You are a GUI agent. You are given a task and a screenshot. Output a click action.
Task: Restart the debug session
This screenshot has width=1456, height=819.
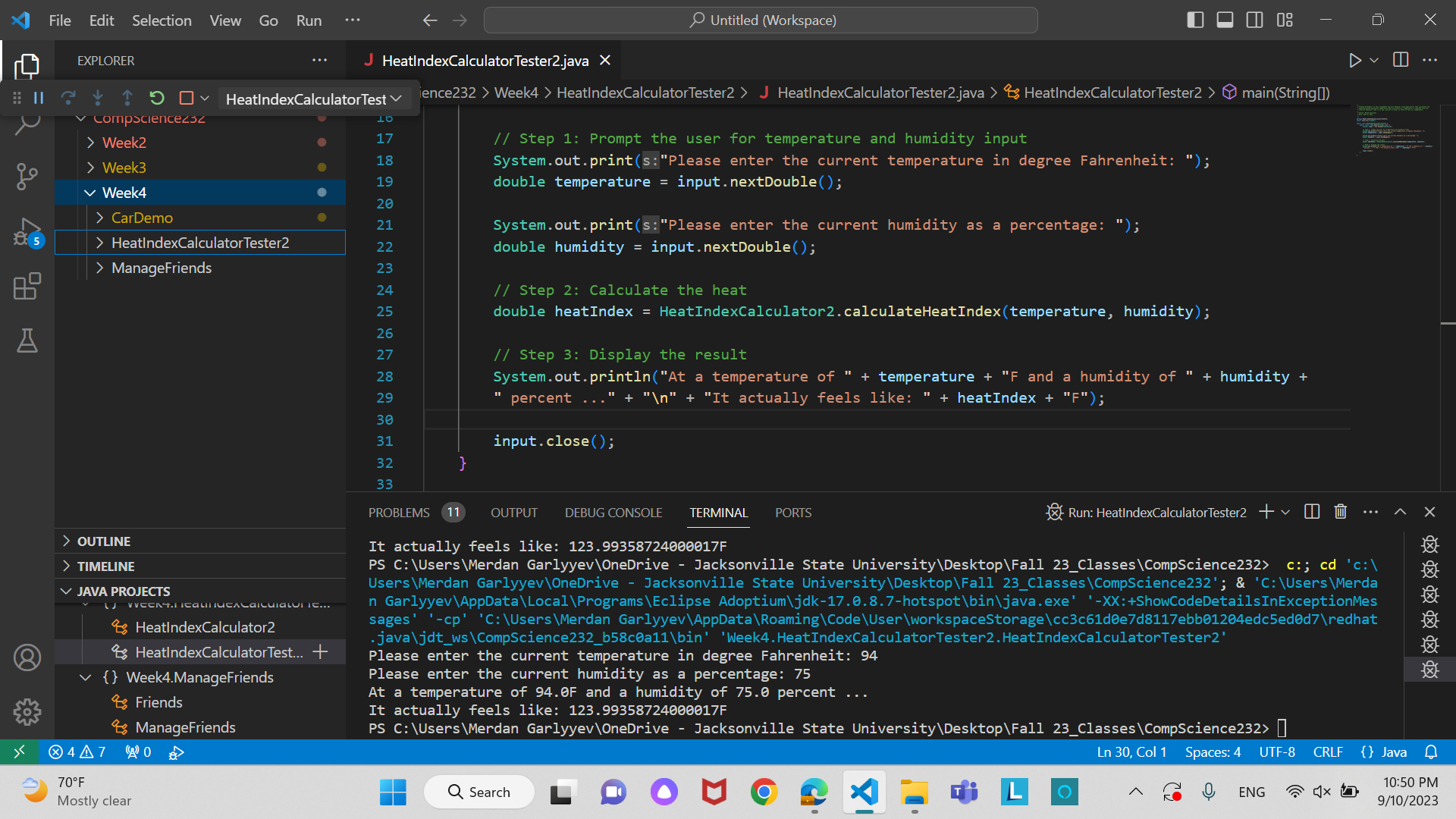[156, 98]
